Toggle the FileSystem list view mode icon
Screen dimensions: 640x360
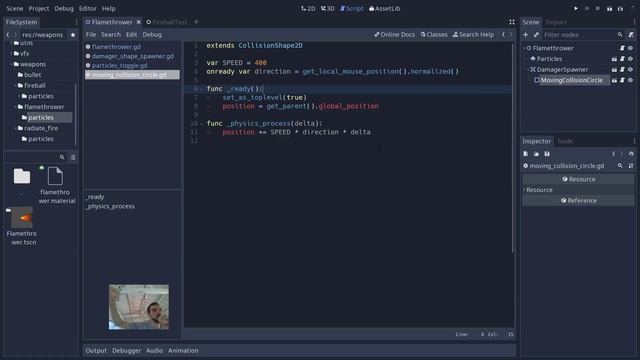tap(73, 157)
